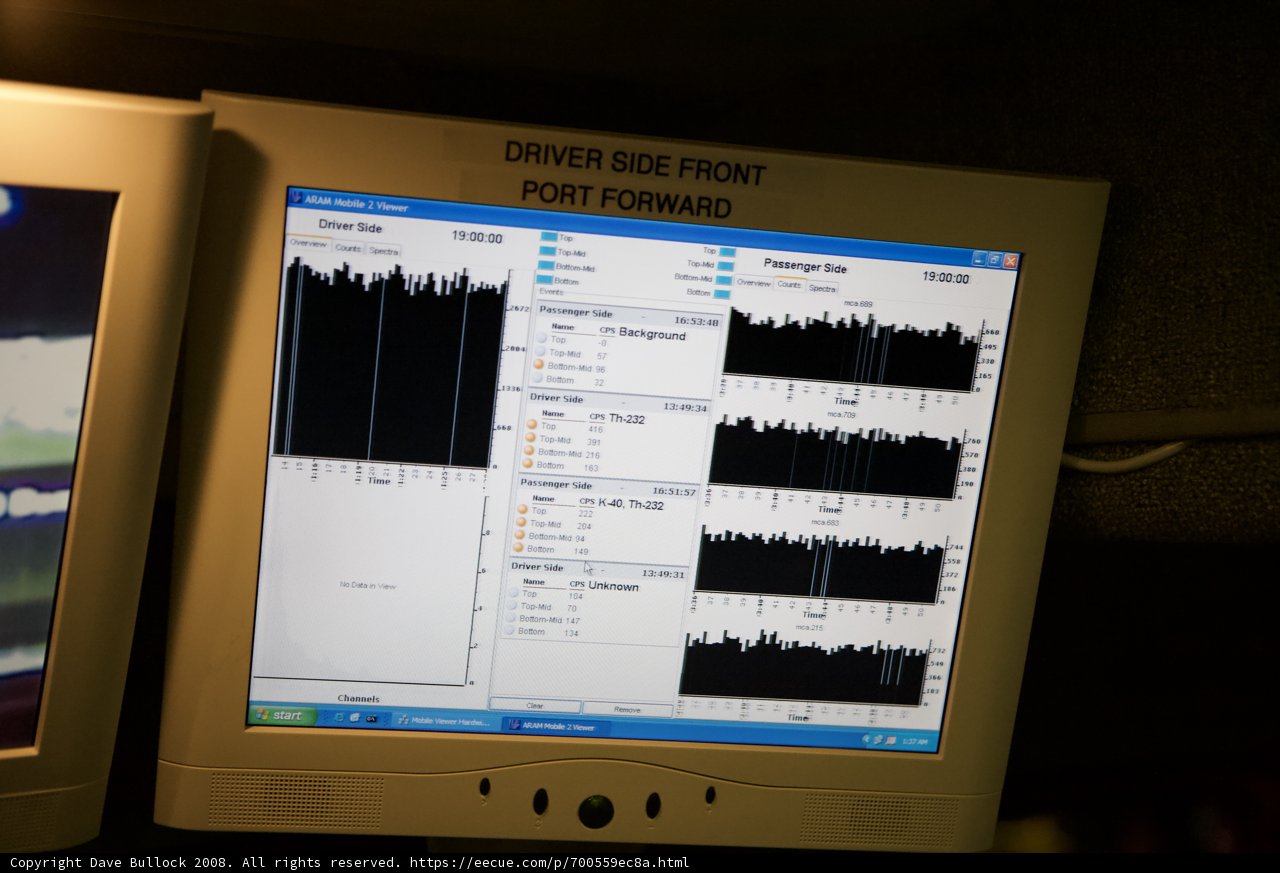Click the mca 215 passenger chart
1280x873 pixels.
click(x=805, y=667)
